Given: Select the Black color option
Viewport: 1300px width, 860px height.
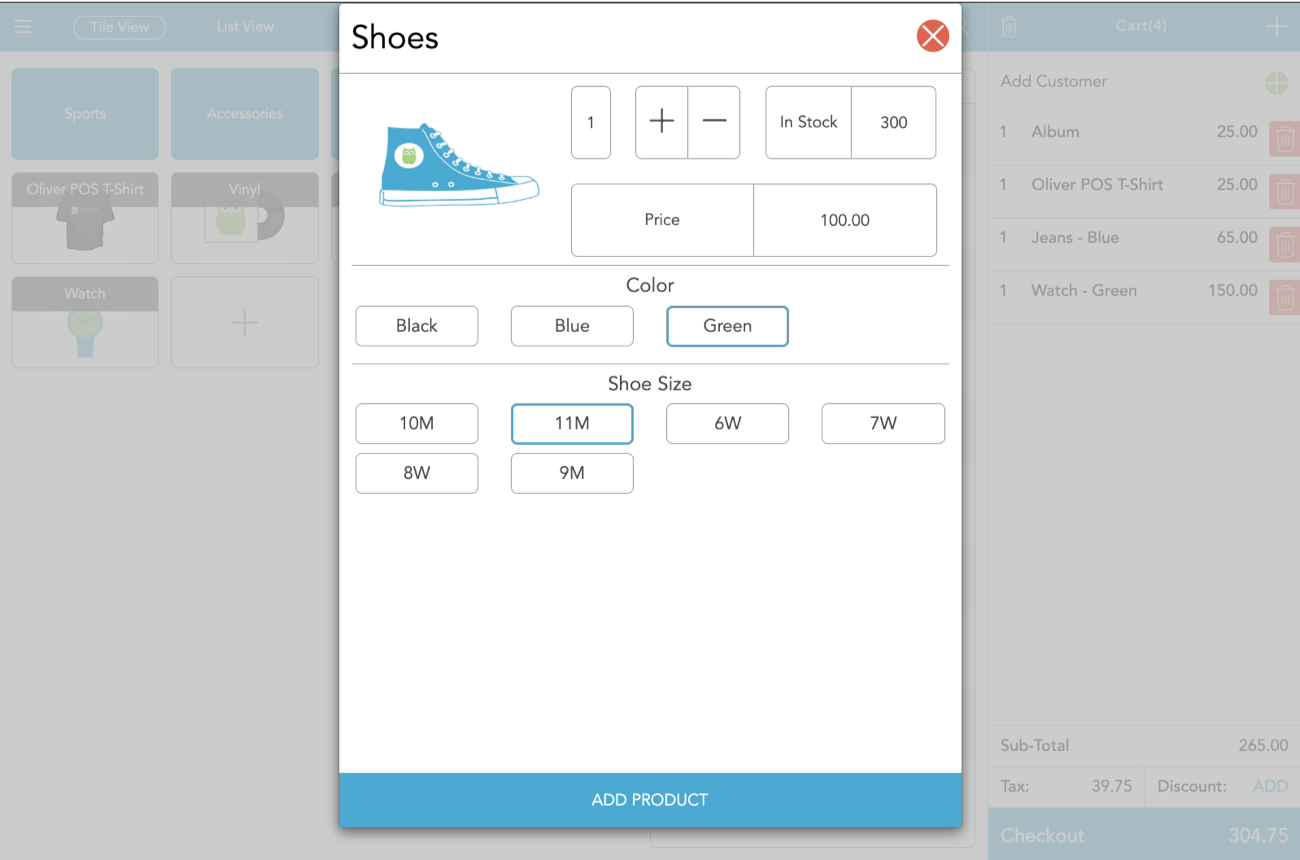Looking at the screenshot, I should click(x=417, y=326).
